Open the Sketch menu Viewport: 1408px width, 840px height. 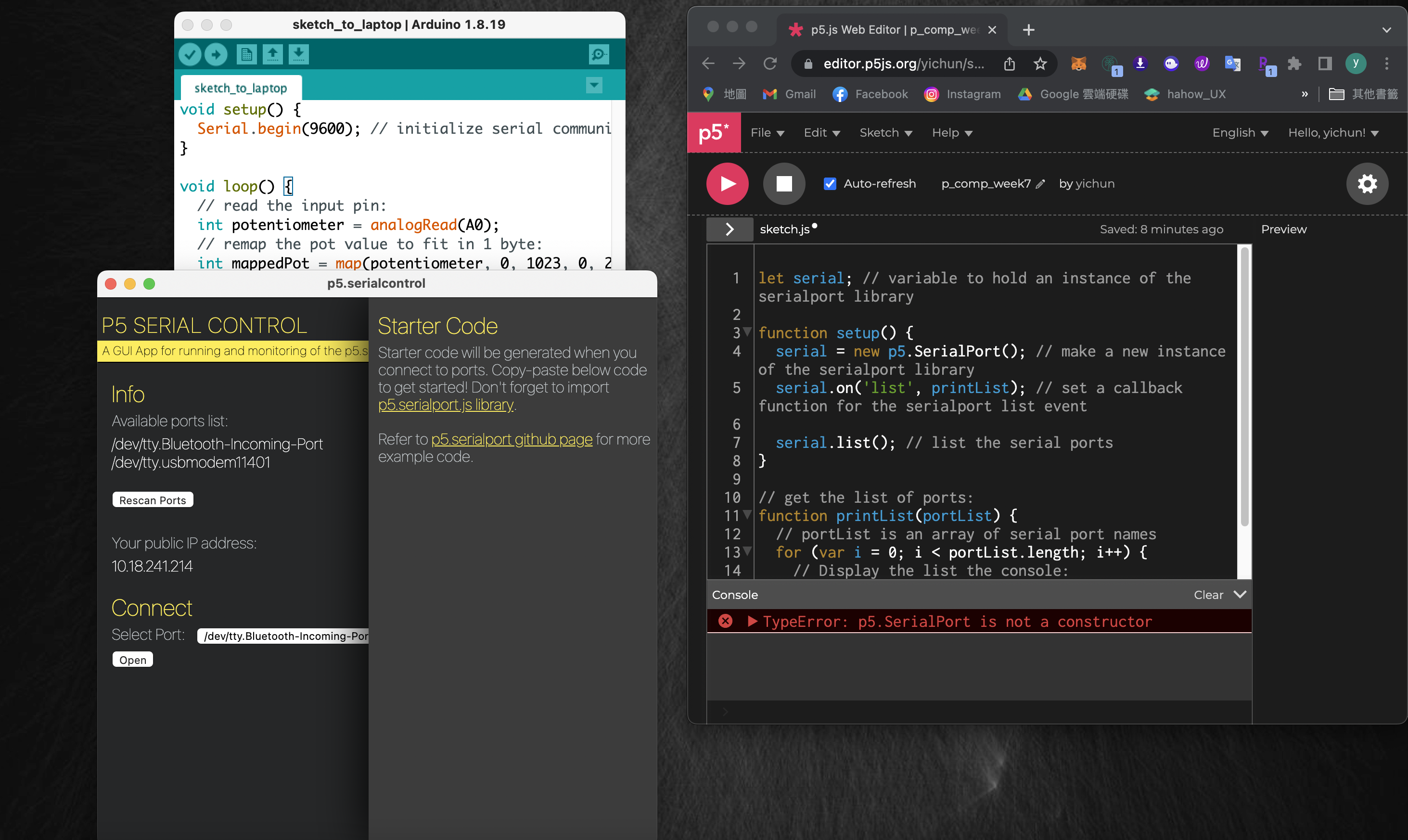[885, 132]
